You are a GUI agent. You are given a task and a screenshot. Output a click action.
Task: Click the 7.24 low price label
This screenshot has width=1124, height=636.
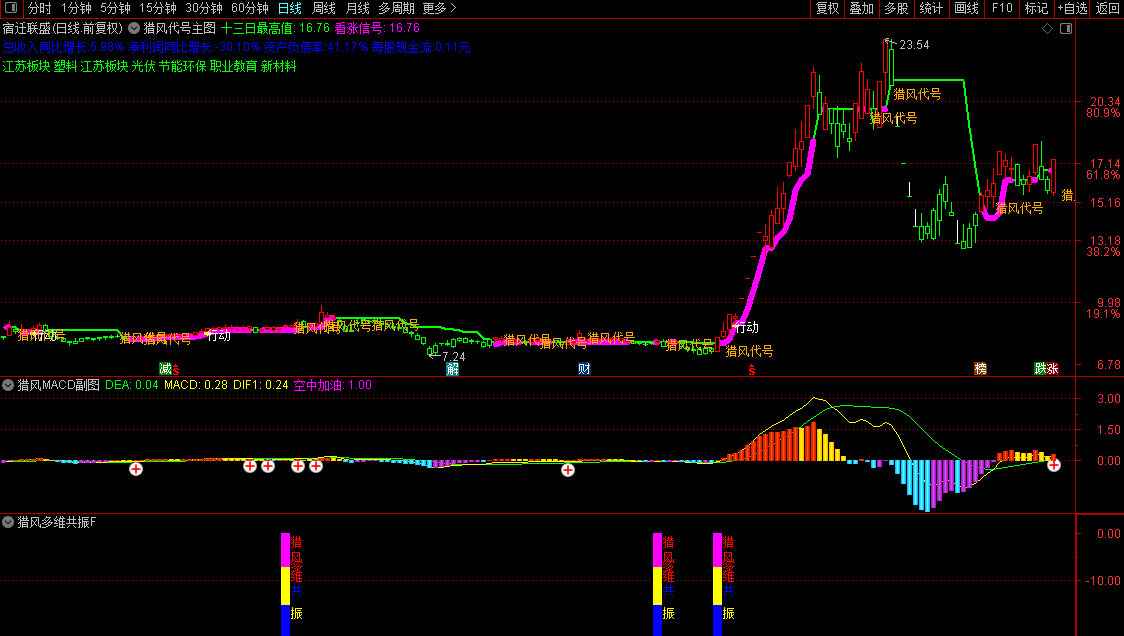(x=454, y=356)
